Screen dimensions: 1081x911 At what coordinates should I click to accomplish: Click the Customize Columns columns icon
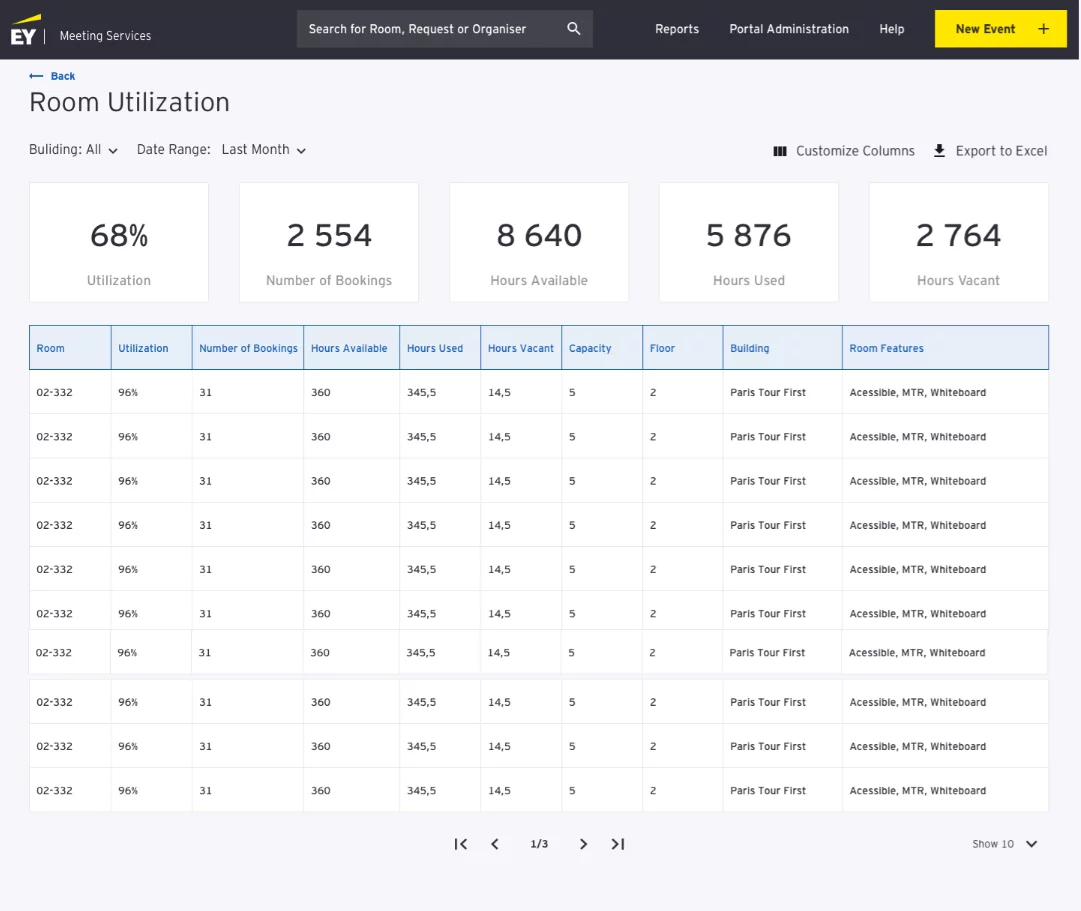[780, 150]
